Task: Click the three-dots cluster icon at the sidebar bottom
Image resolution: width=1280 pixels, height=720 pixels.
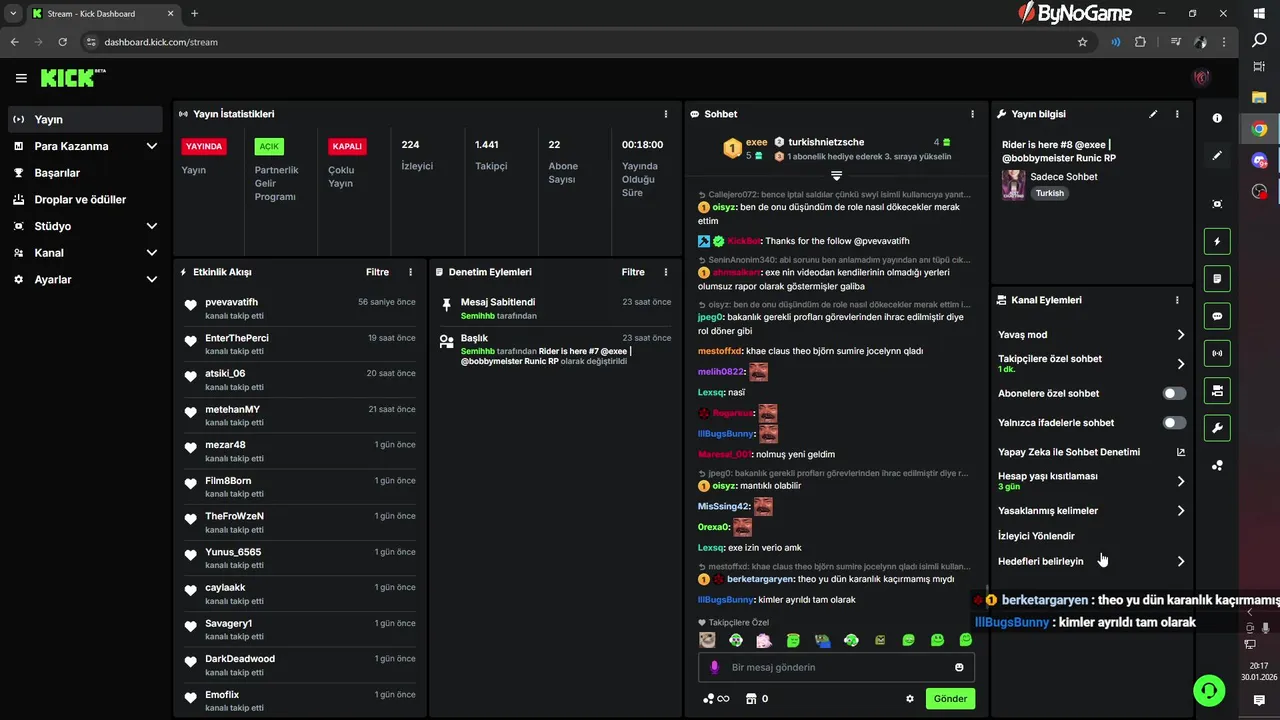Action: [1217, 465]
